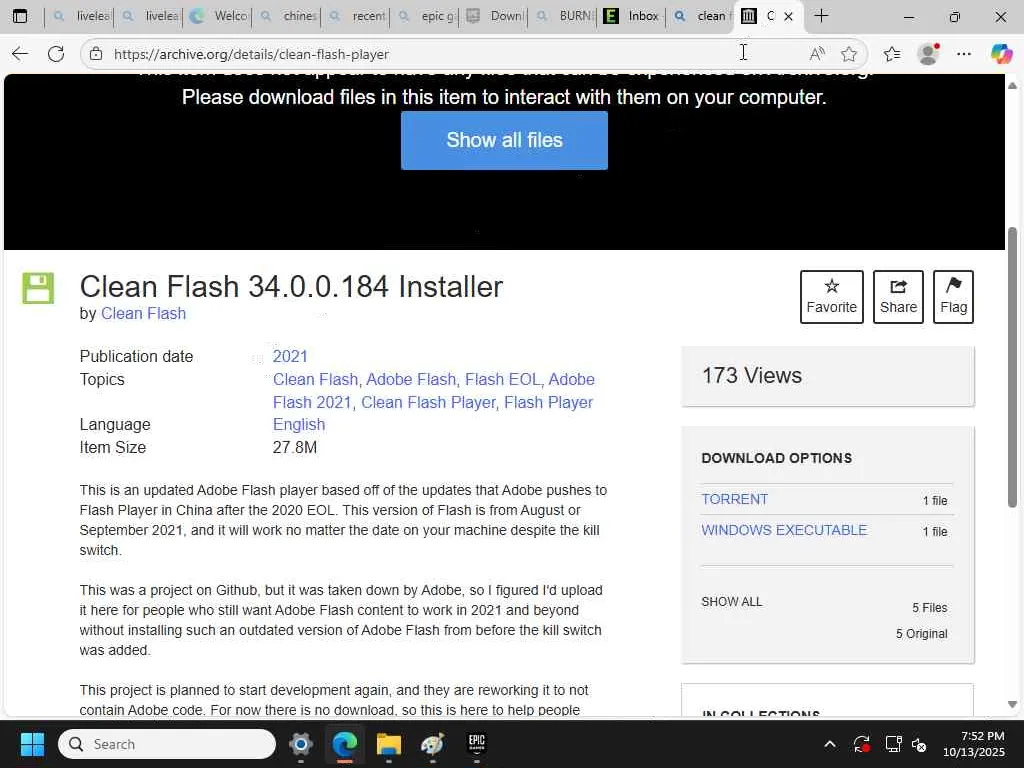
Task: Open the Clean Flash author link
Action: (x=144, y=313)
